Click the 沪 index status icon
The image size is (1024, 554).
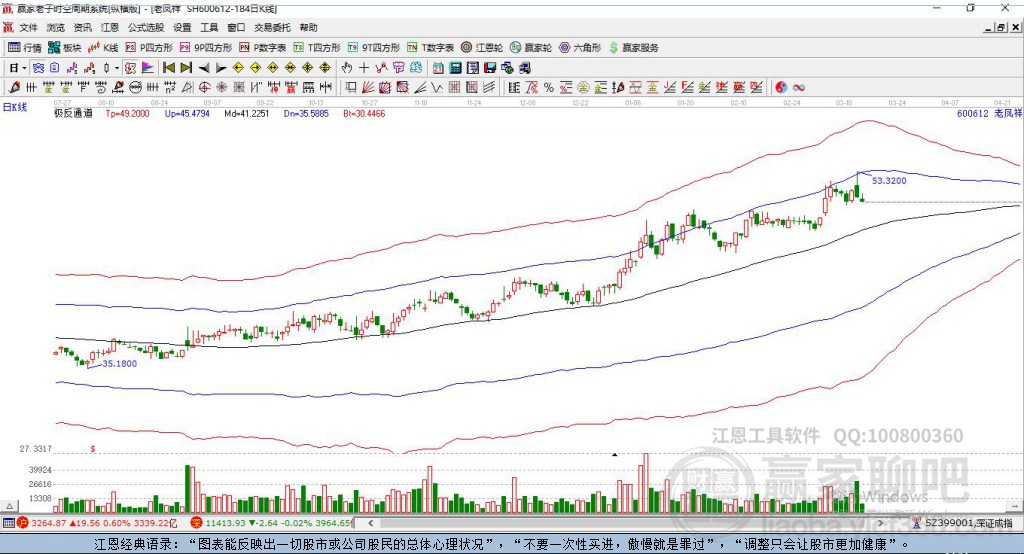coord(23,523)
